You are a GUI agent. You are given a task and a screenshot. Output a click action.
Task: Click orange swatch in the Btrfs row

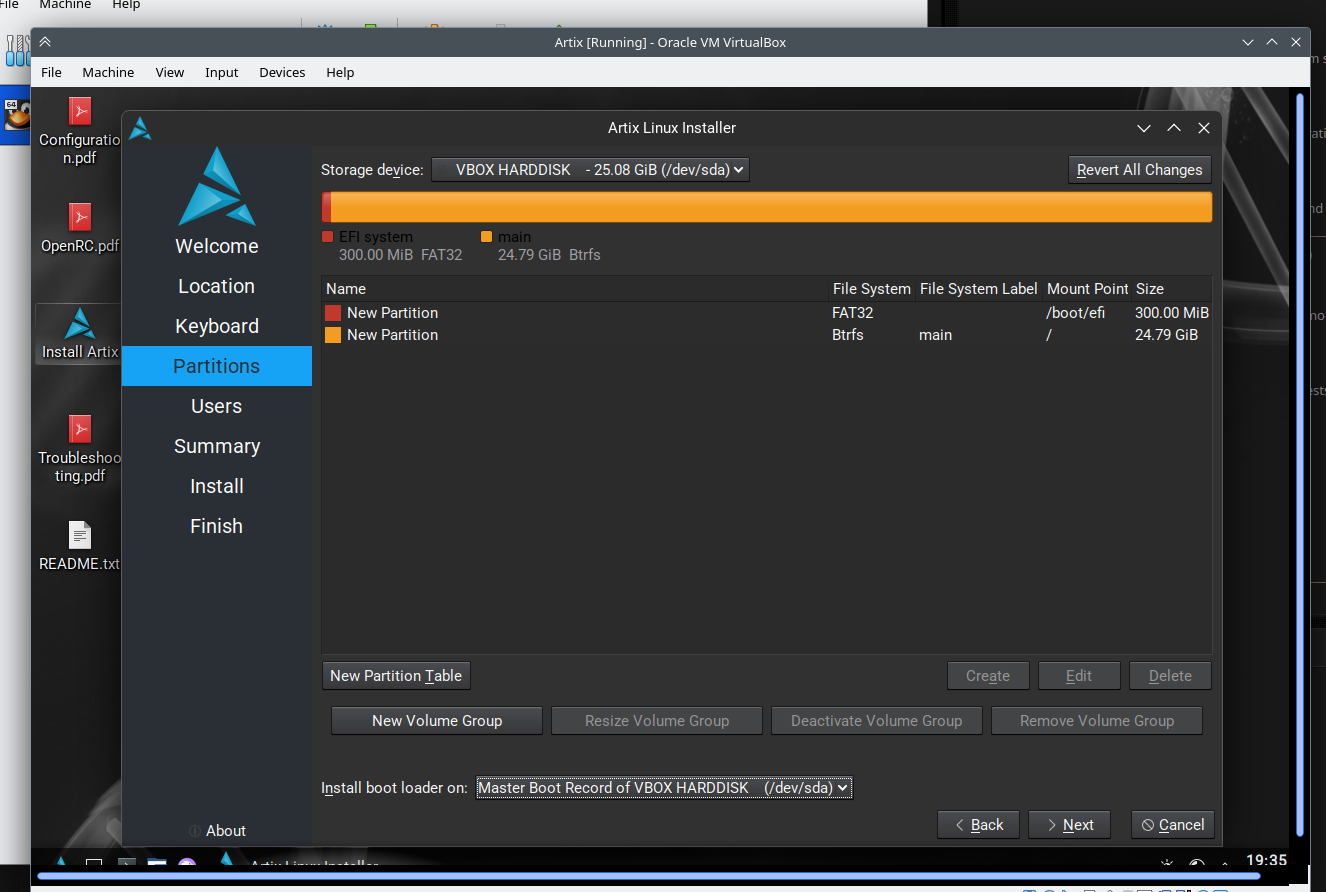tap(333, 335)
